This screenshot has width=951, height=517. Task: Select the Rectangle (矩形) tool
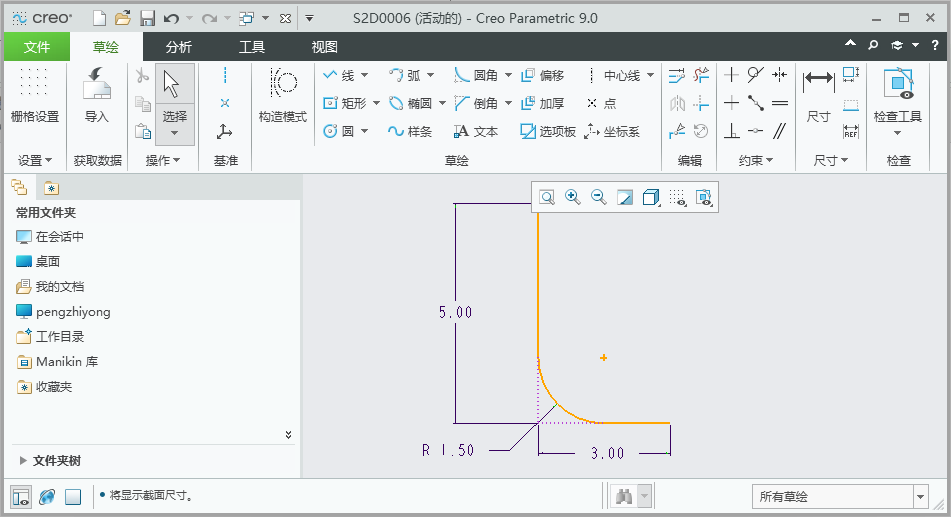click(344, 103)
